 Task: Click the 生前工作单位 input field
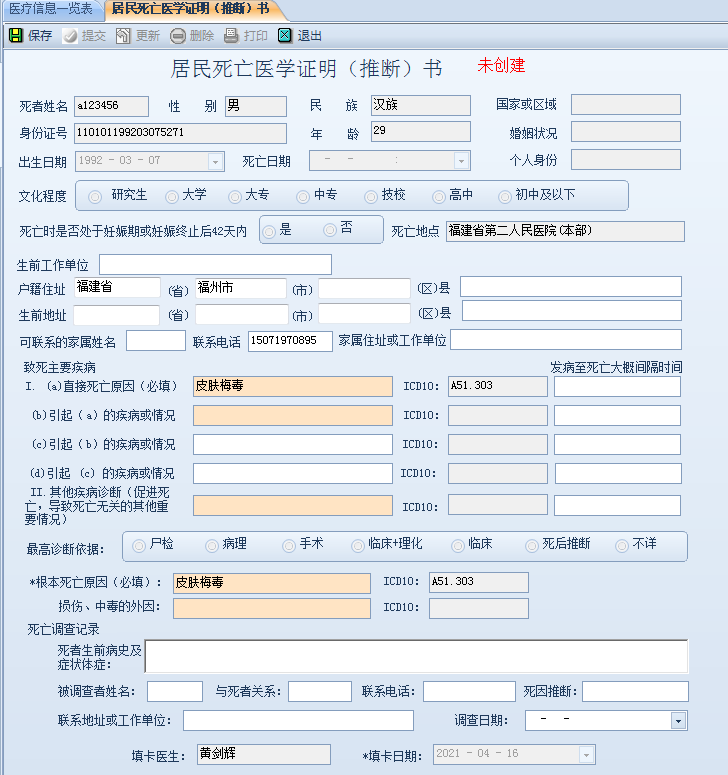(215, 264)
